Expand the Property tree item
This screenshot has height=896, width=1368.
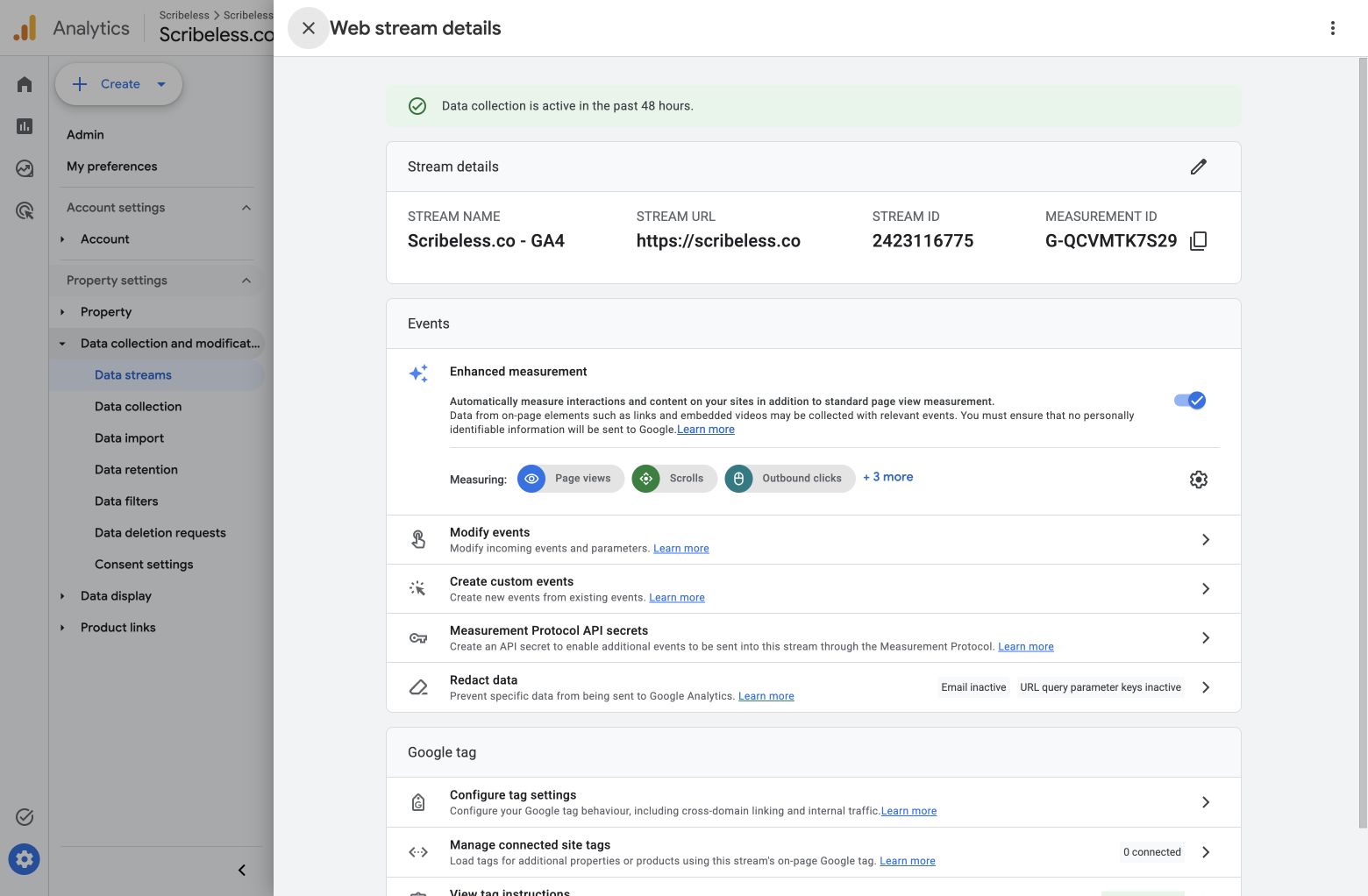click(62, 312)
